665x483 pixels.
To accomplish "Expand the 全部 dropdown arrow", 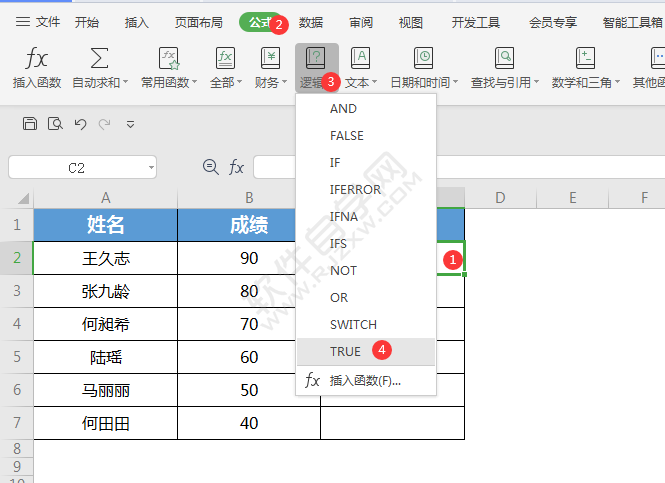I will [x=239, y=82].
